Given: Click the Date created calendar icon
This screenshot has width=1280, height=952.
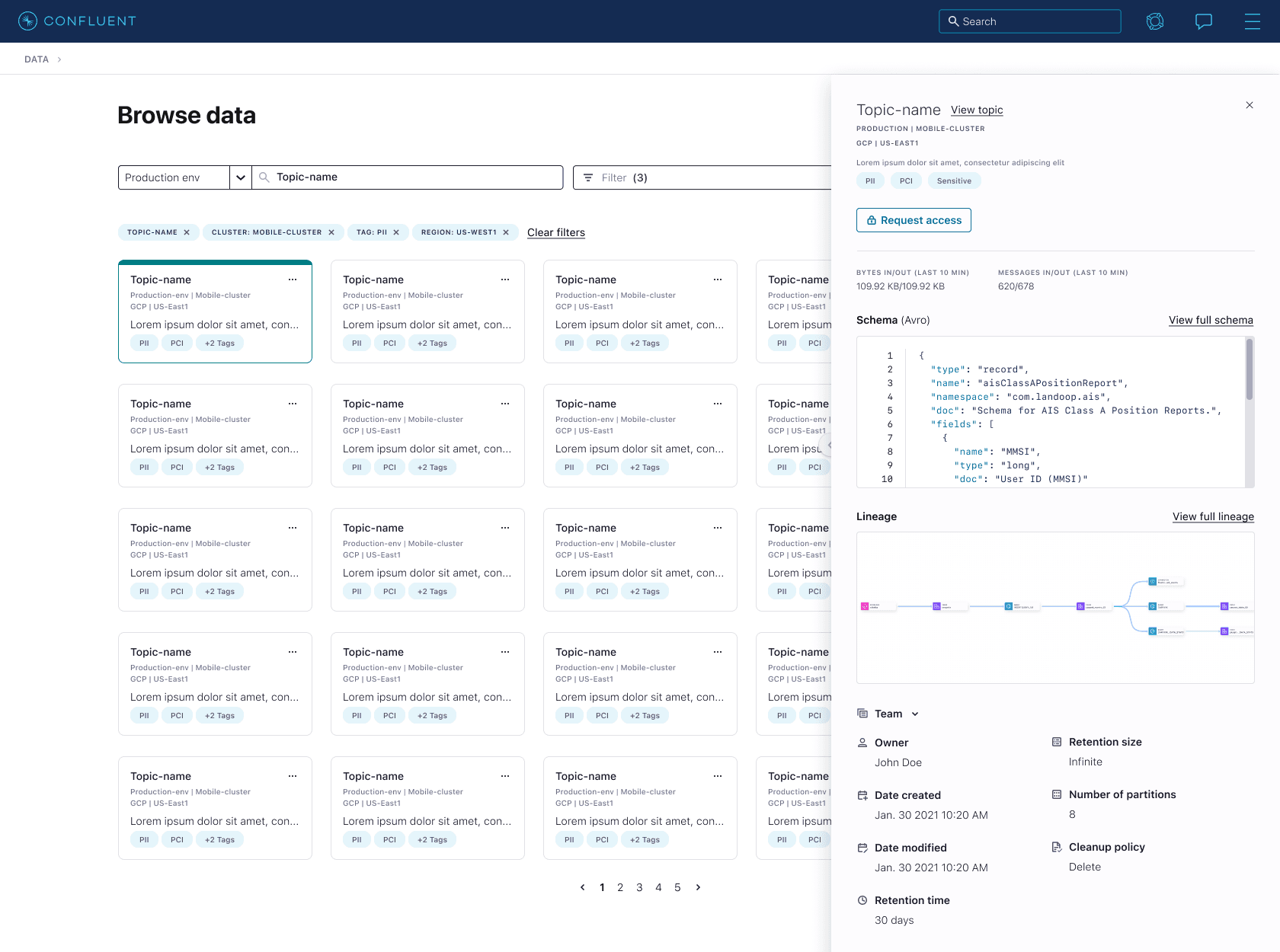Looking at the screenshot, I should [862, 794].
